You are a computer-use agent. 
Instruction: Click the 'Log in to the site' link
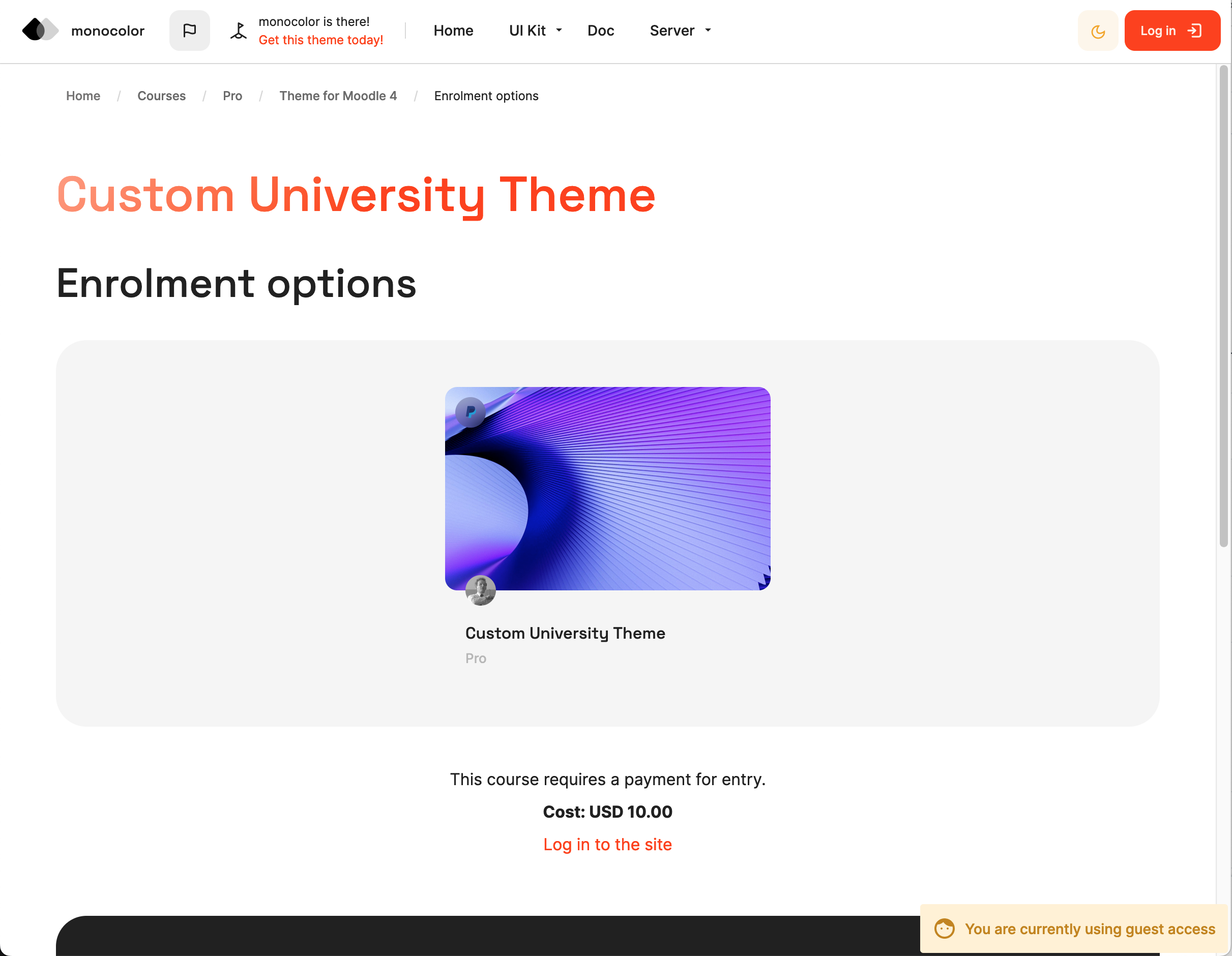tap(607, 844)
